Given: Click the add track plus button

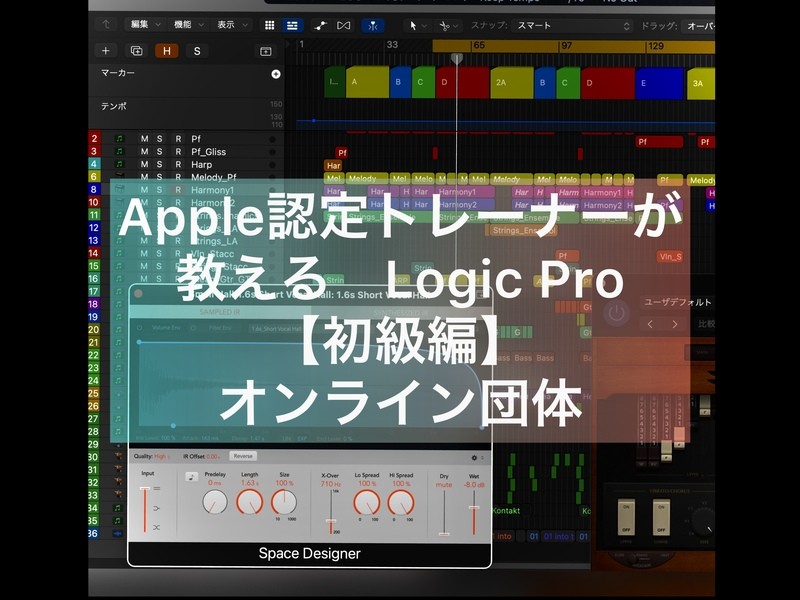Looking at the screenshot, I should click(106, 51).
